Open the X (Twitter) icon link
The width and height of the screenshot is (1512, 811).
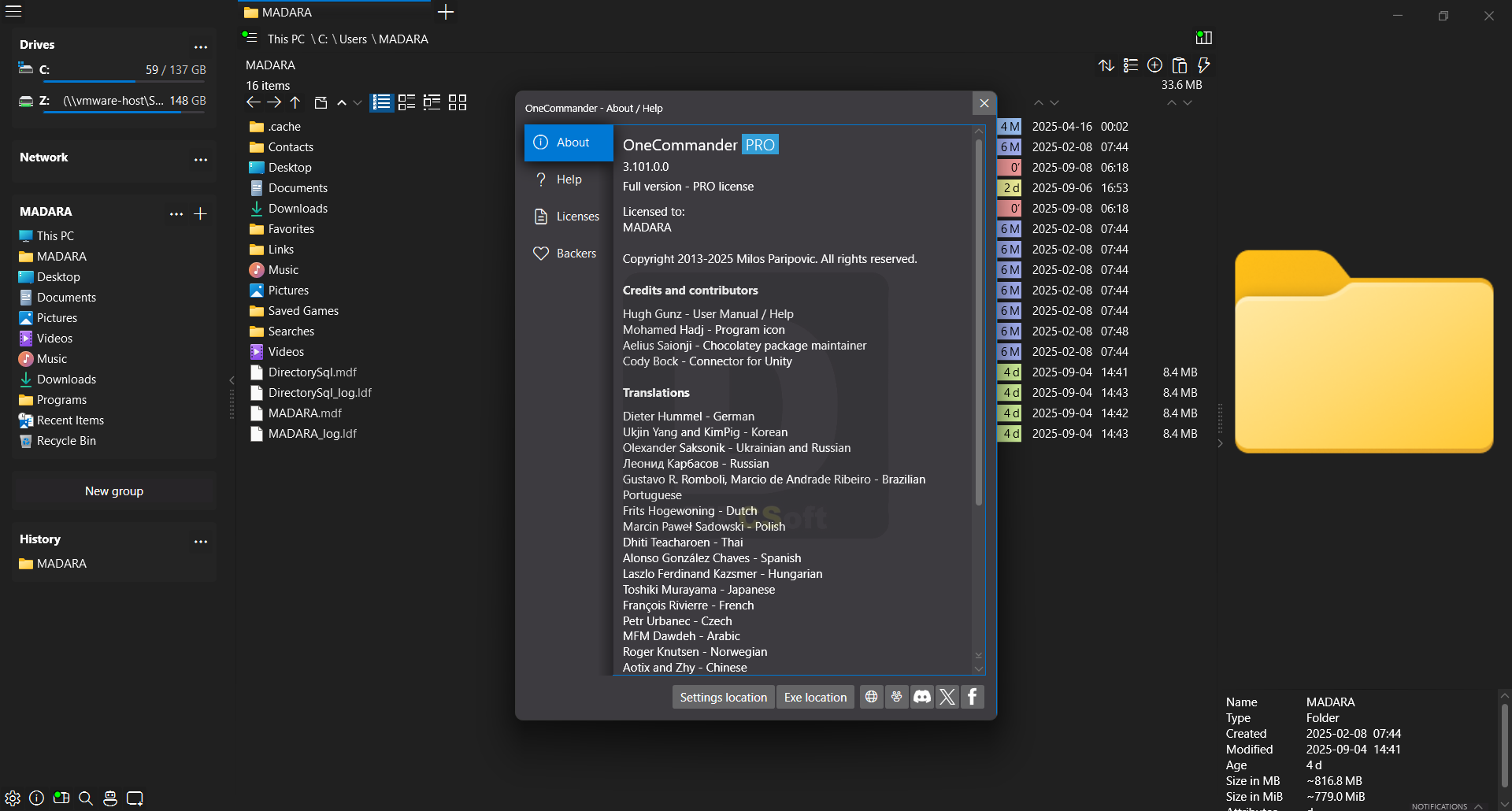pos(947,697)
